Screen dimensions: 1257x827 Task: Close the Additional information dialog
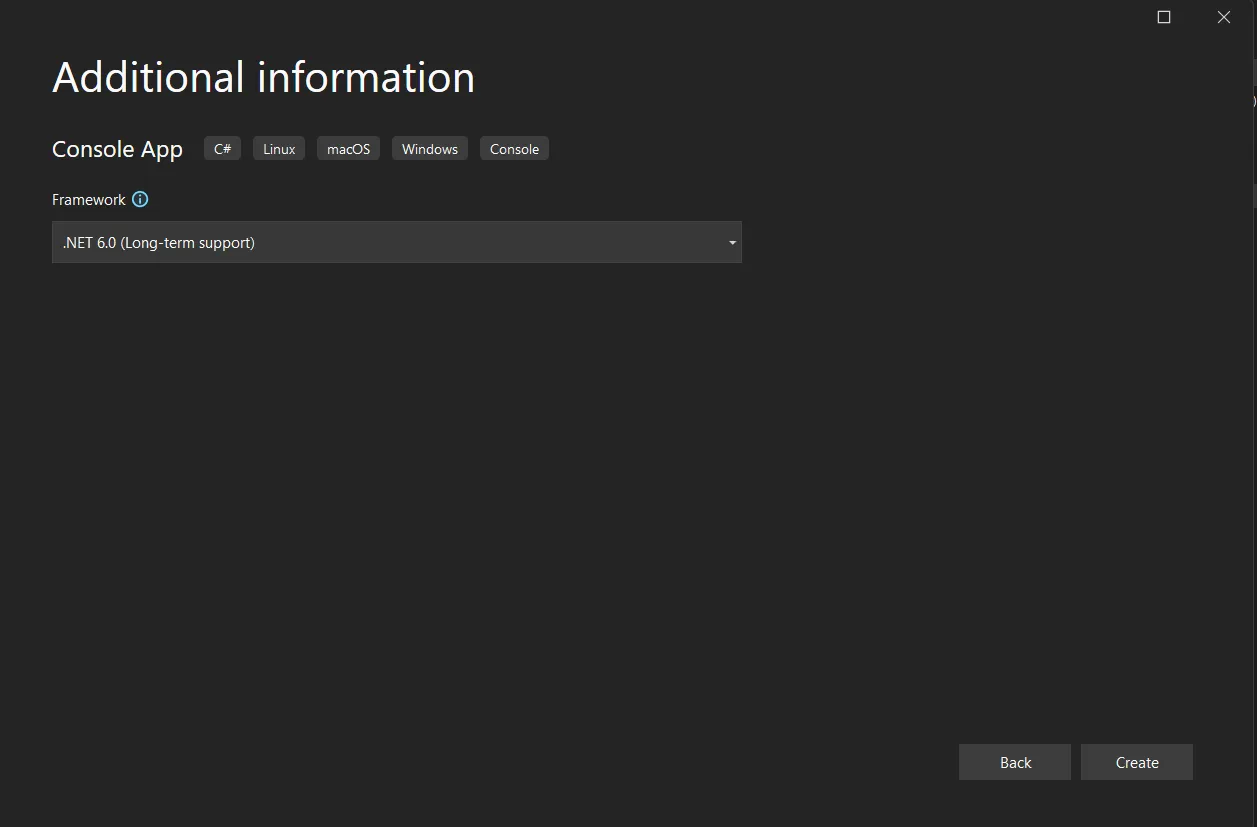coord(1223,17)
